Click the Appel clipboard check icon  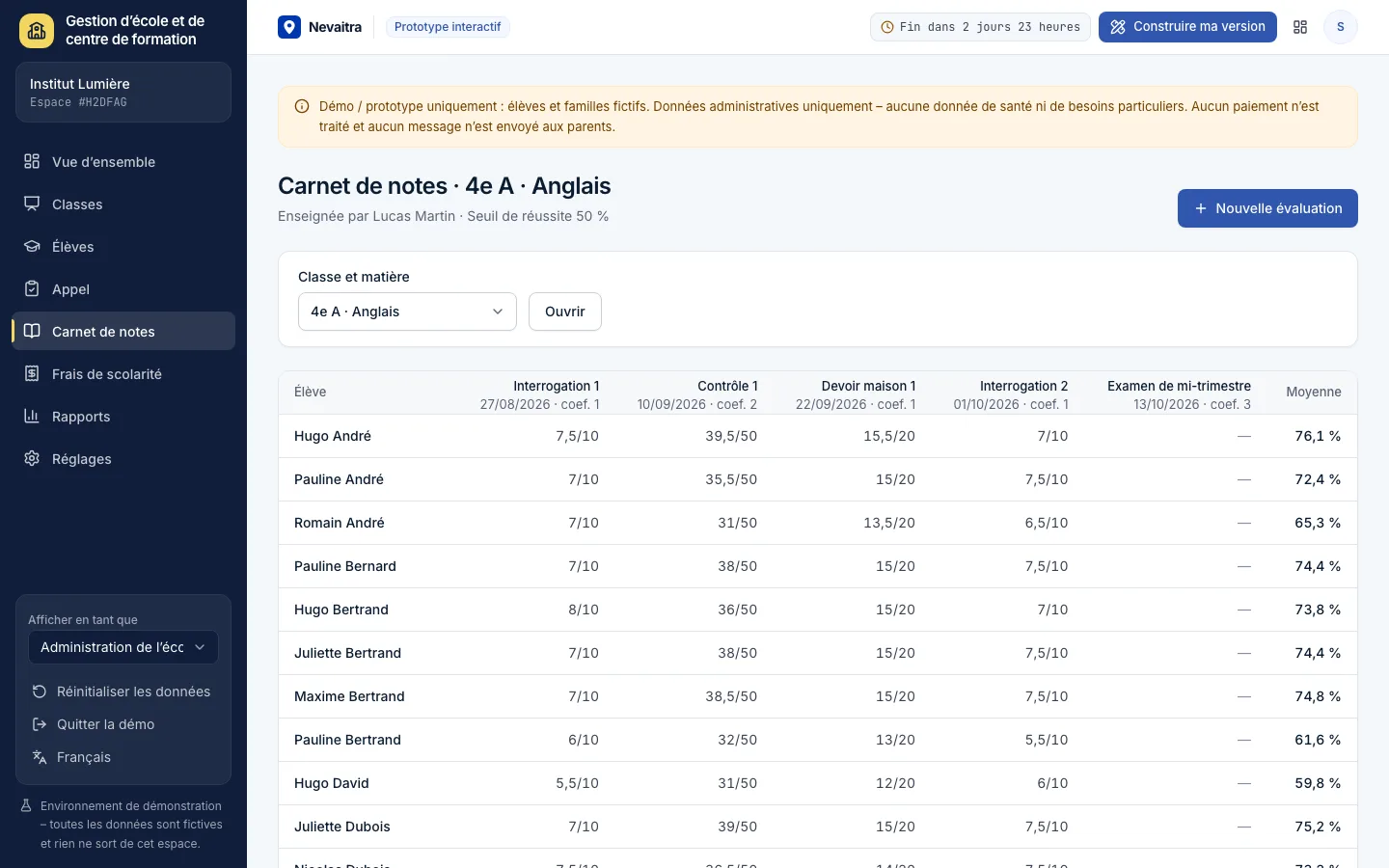[32, 288]
